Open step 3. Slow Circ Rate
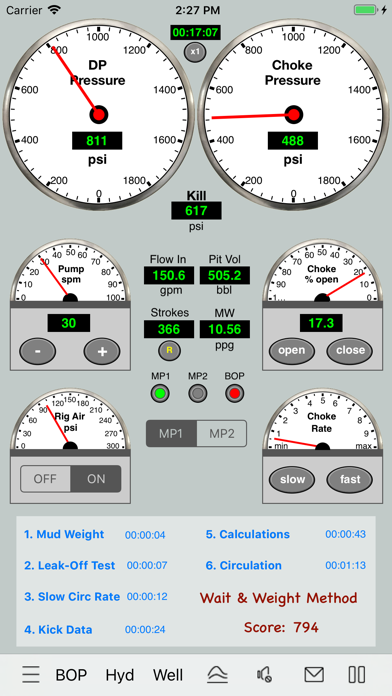392x696 pixels. coord(72,597)
